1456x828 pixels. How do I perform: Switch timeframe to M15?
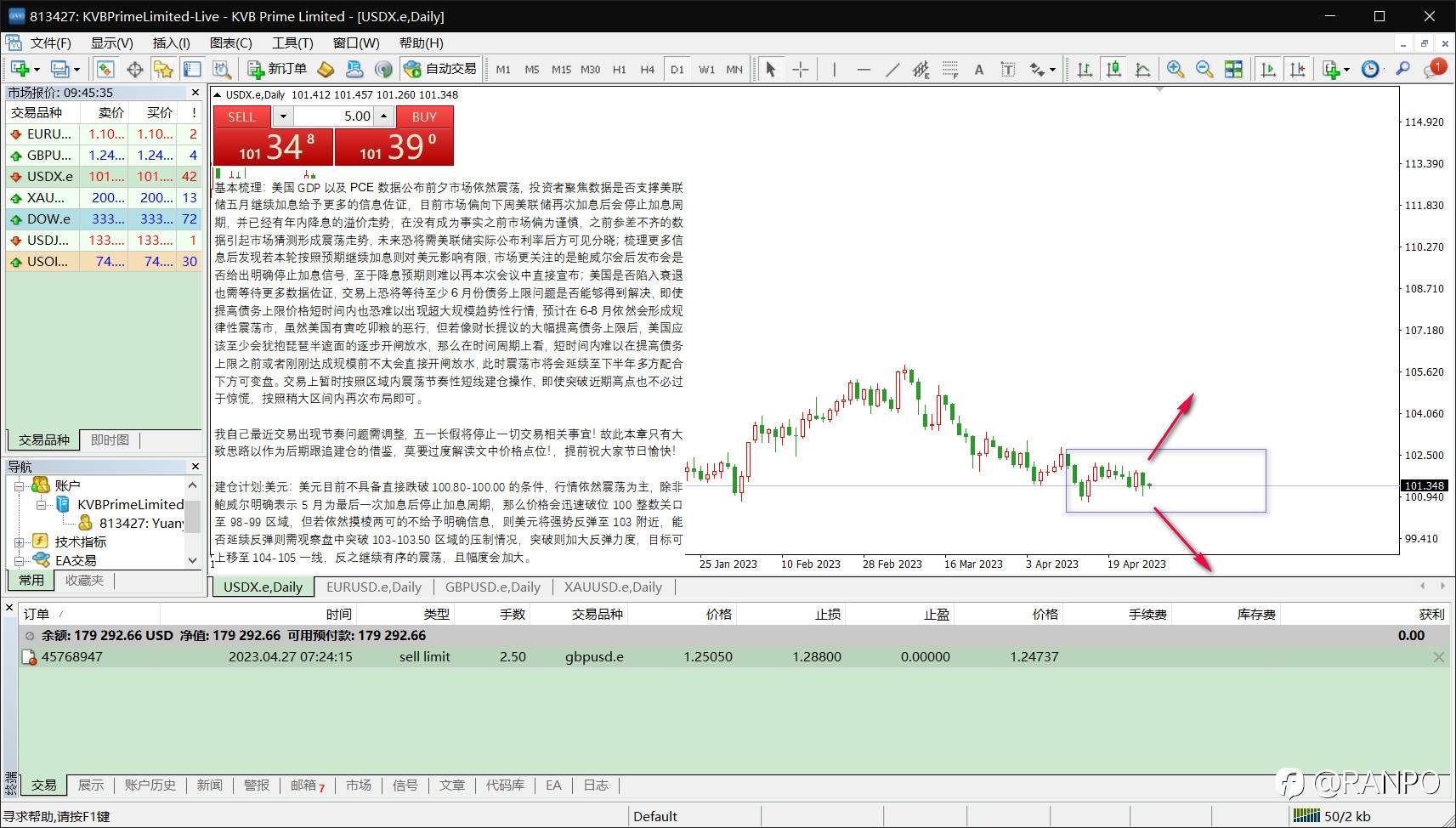tap(561, 69)
